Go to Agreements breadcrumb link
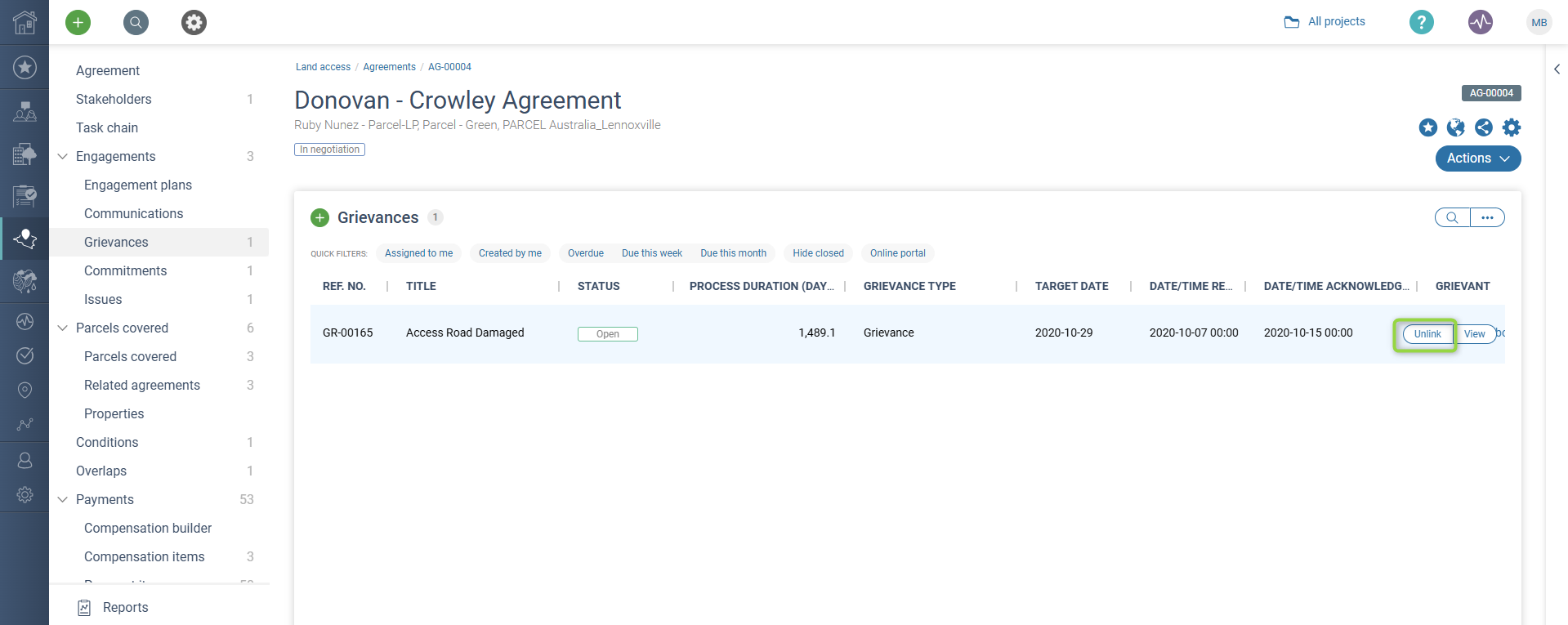1568x625 pixels. tap(389, 67)
